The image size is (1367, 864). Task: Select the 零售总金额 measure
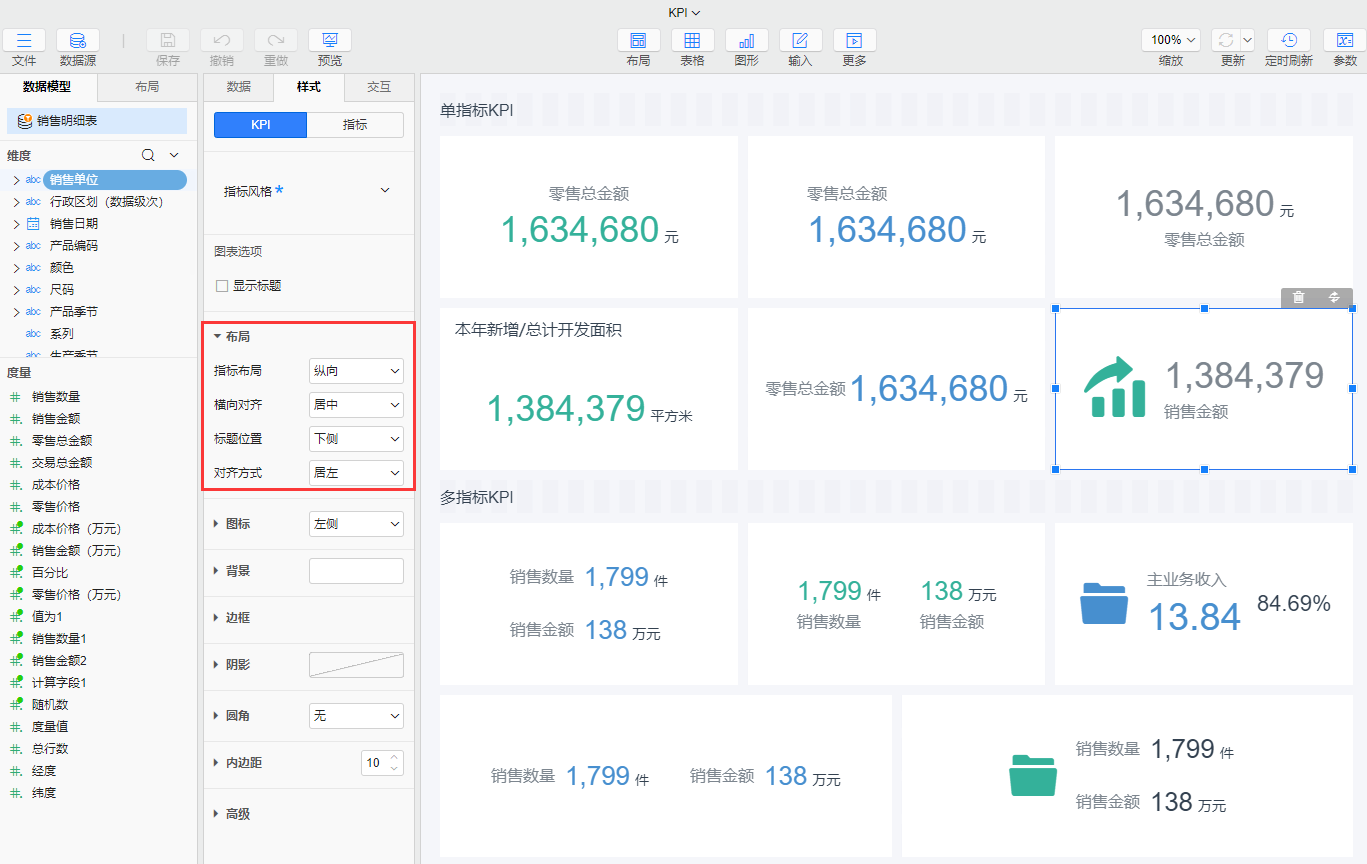pos(62,441)
